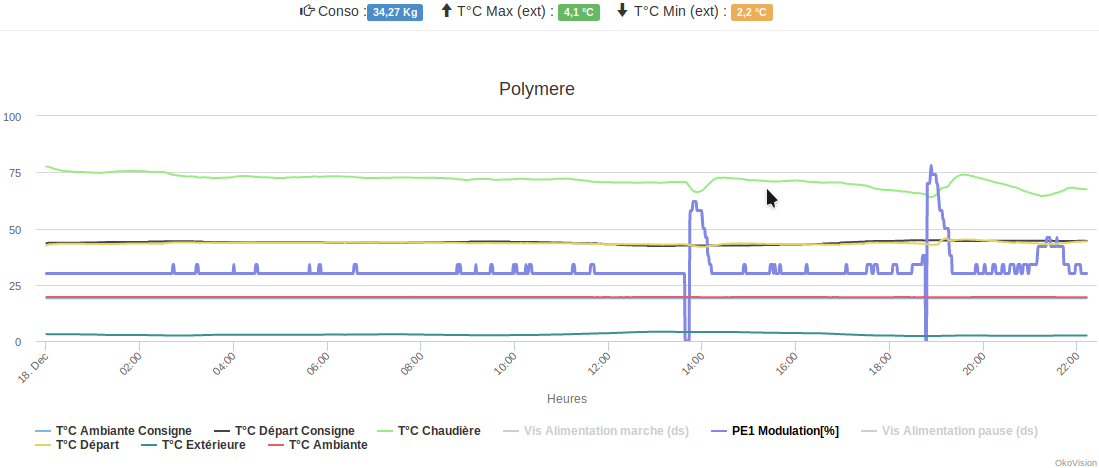Screen dimensions: 1099x468
Task: Open the OkoVision link
Action: click(1075, 462)
